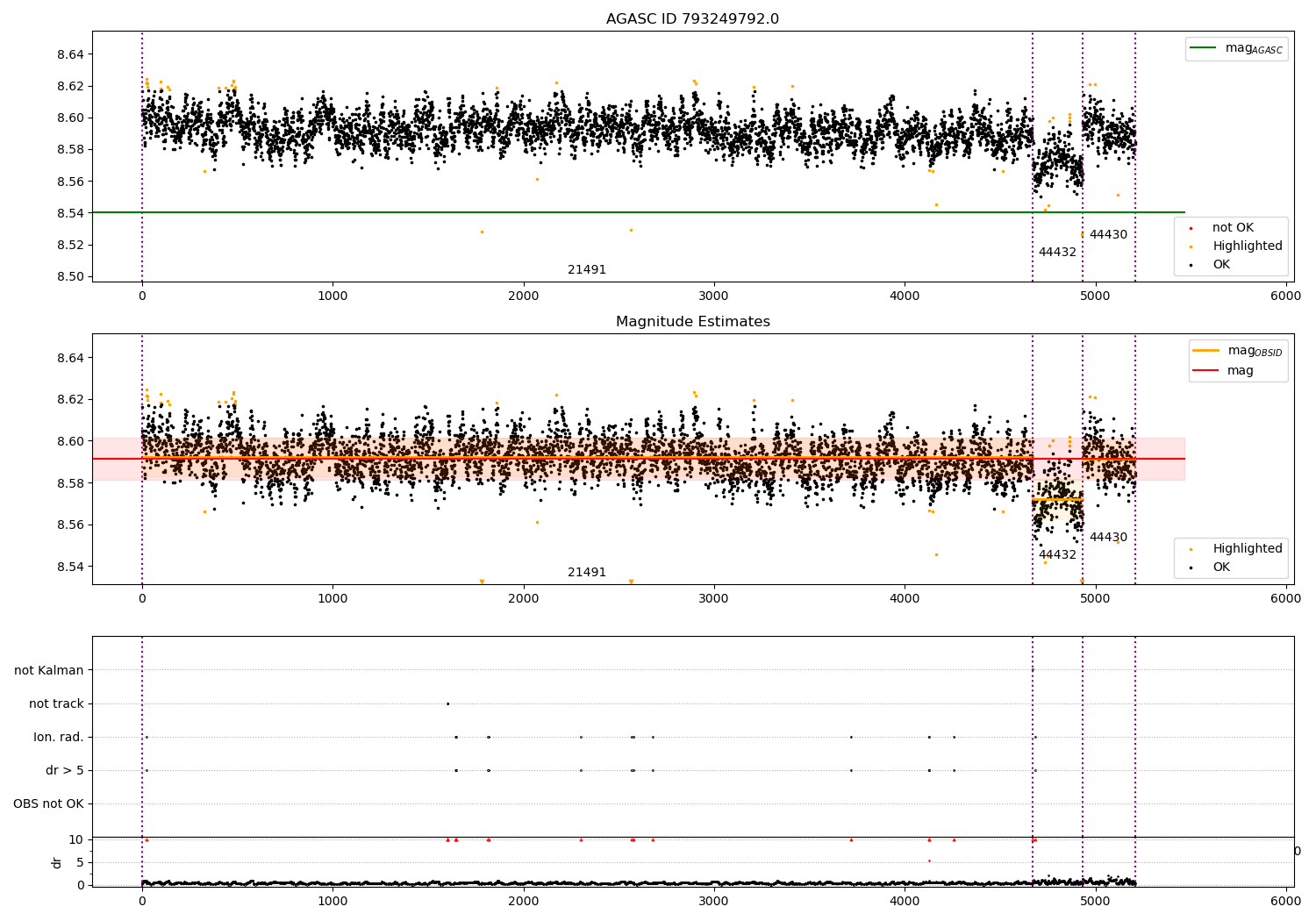Viewport: 1316px width, 921px height.
Task: Click the 4000 x-tick under the bottom plot
Action: (x=905, y=902)
